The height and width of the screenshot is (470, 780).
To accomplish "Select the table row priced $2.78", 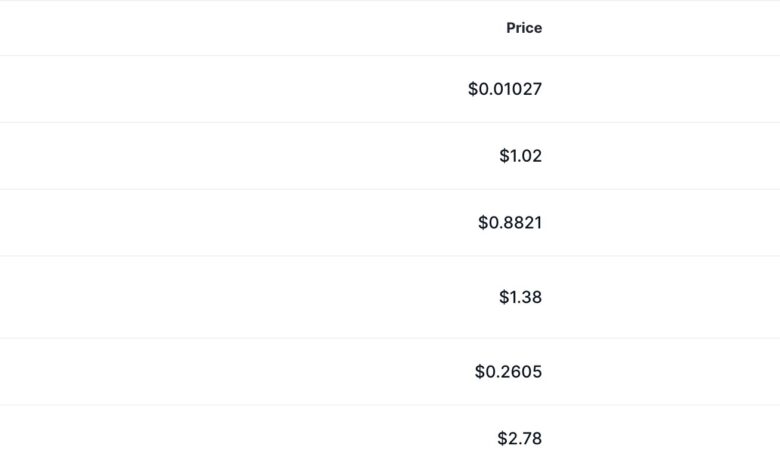I will pyautogui.click(x=390, y=438).
